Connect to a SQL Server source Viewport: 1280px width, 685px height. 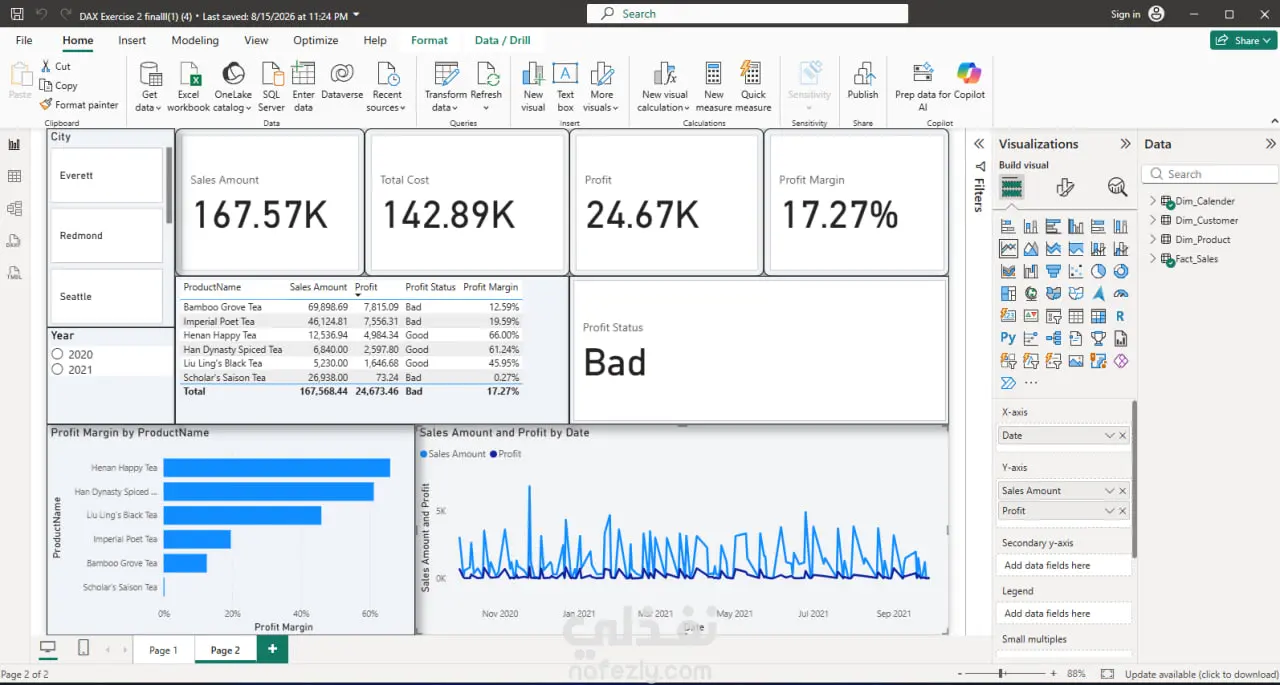(271, 86)
